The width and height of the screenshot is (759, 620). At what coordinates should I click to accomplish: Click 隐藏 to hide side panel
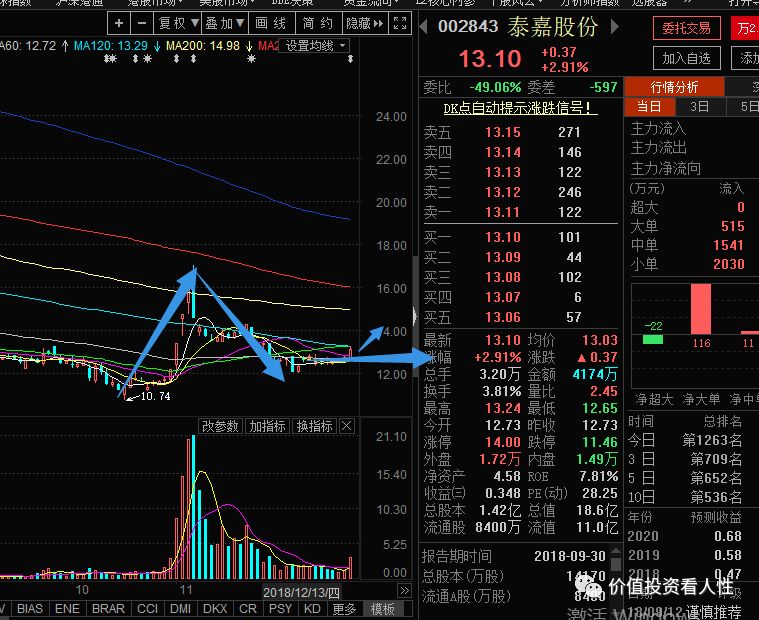(x=364, y=23)
